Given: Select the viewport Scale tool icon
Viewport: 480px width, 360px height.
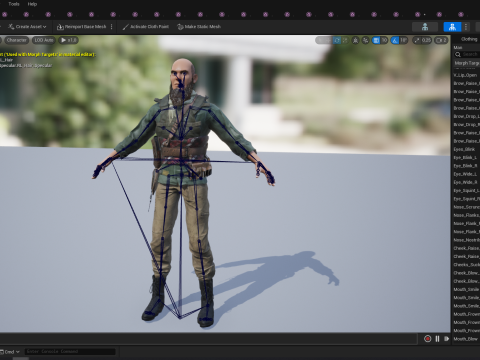Looking at the screenshot, I should pos(345,40).
